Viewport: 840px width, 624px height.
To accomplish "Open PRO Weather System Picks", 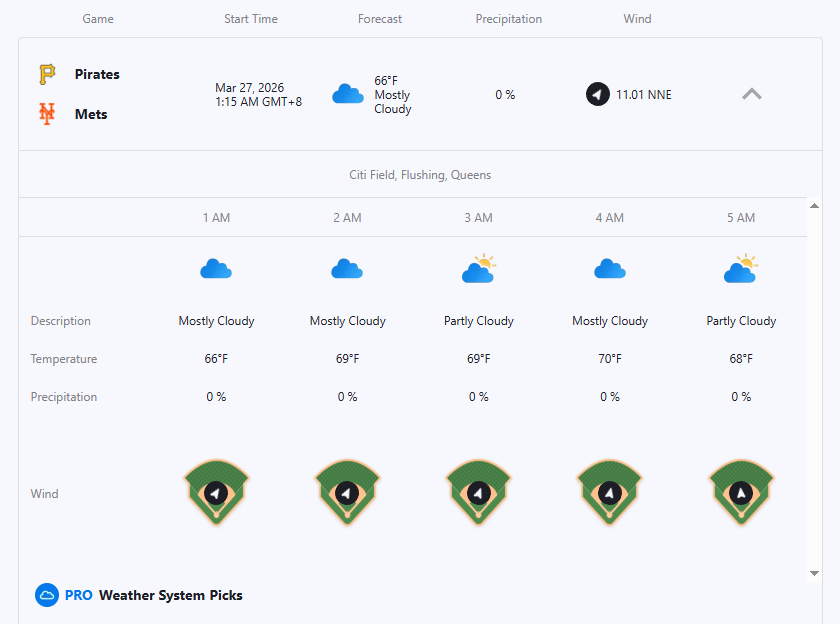I will 170,595.
